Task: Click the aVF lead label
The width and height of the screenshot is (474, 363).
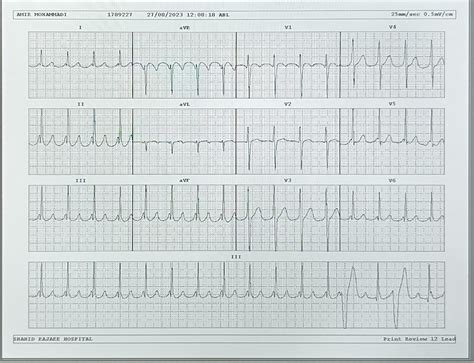Action: [184, 180]
